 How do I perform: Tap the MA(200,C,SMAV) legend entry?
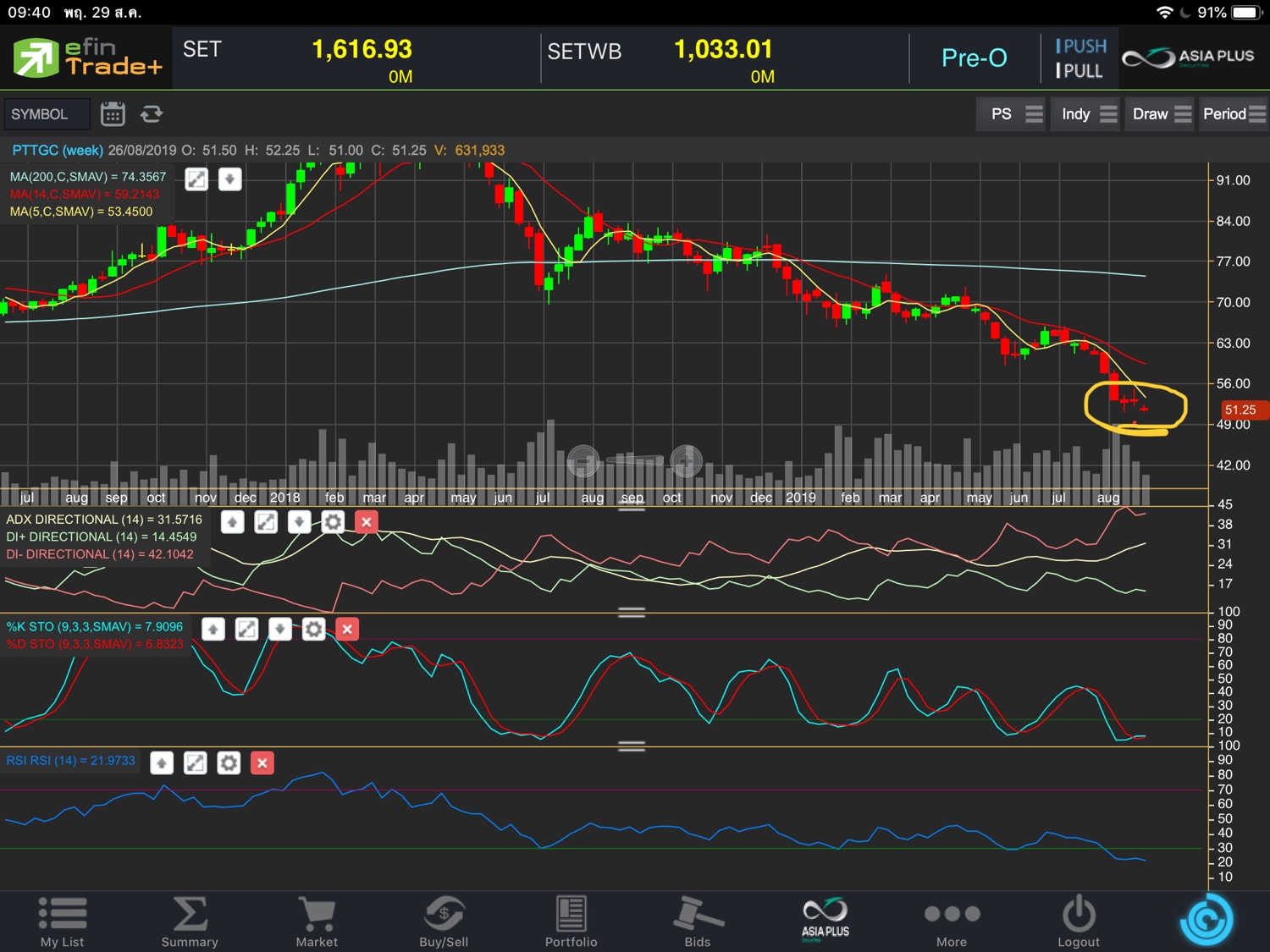[88, 177]
